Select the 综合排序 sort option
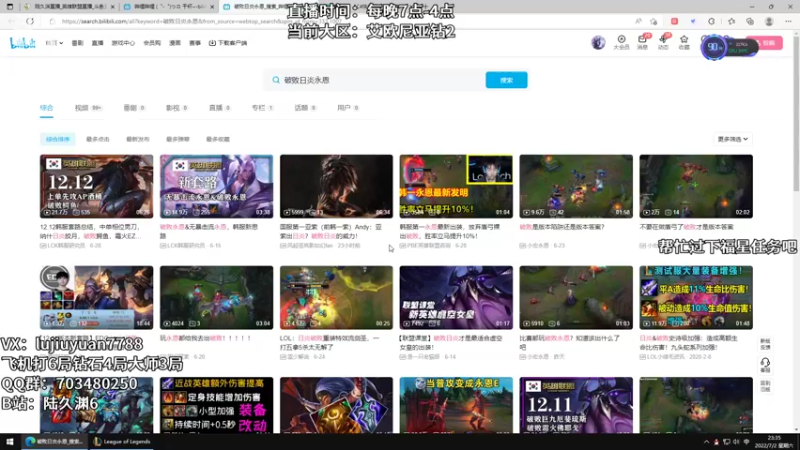This screenshot has height=450, width=800. click(58, 139)
